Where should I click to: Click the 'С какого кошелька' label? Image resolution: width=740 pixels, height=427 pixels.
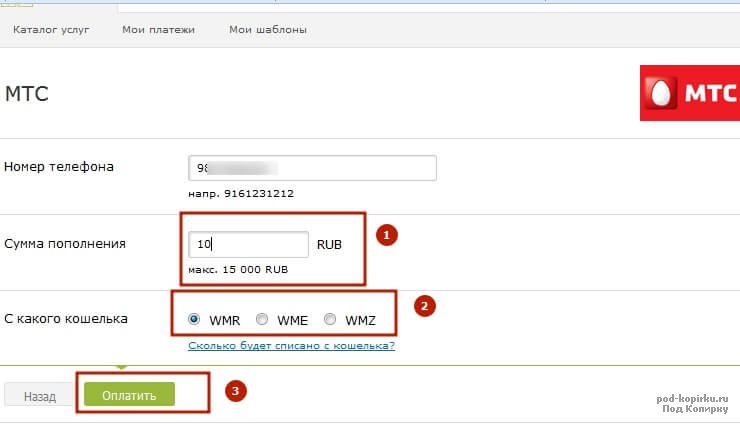click(x=66, y=319)
